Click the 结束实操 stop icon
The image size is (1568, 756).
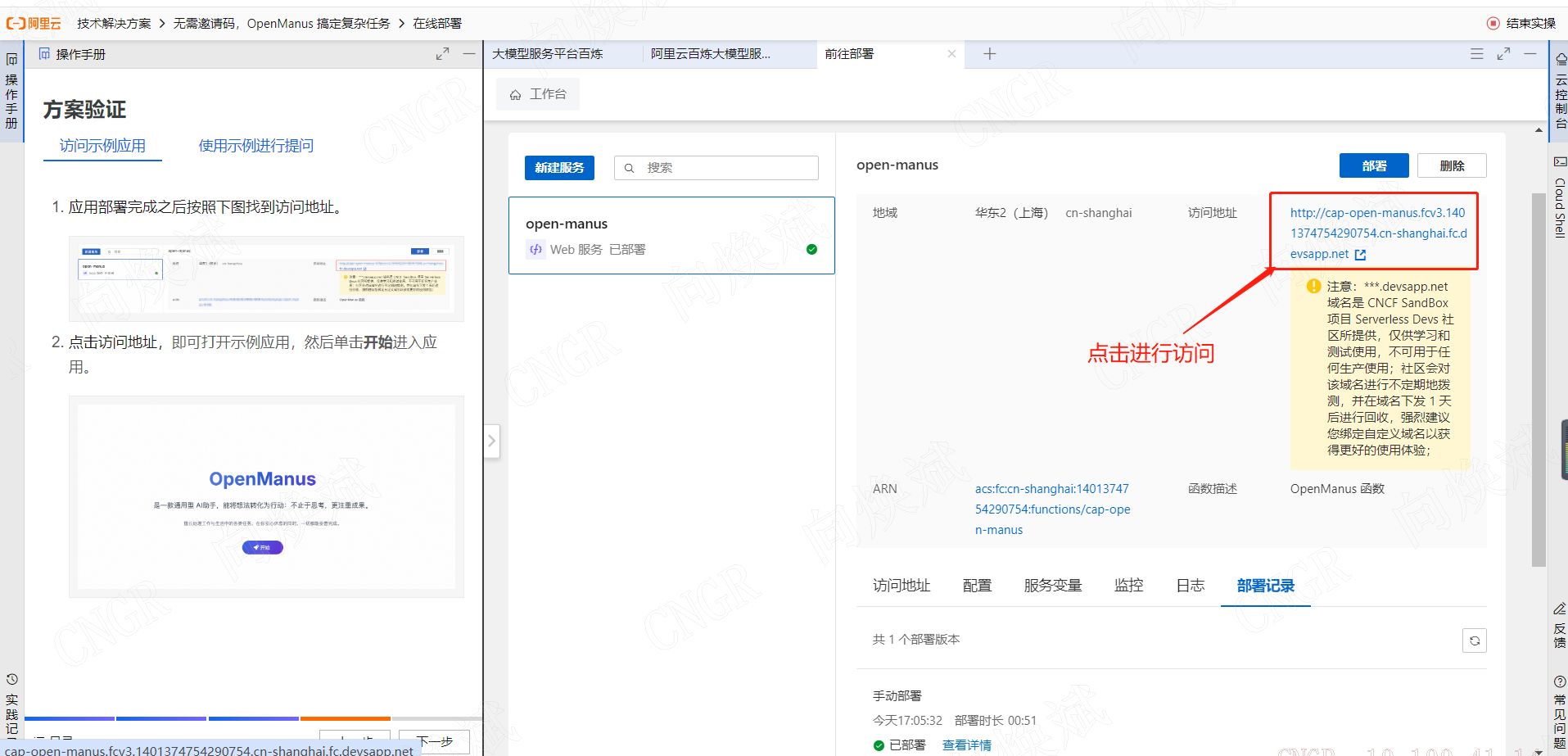point(1493,23)
